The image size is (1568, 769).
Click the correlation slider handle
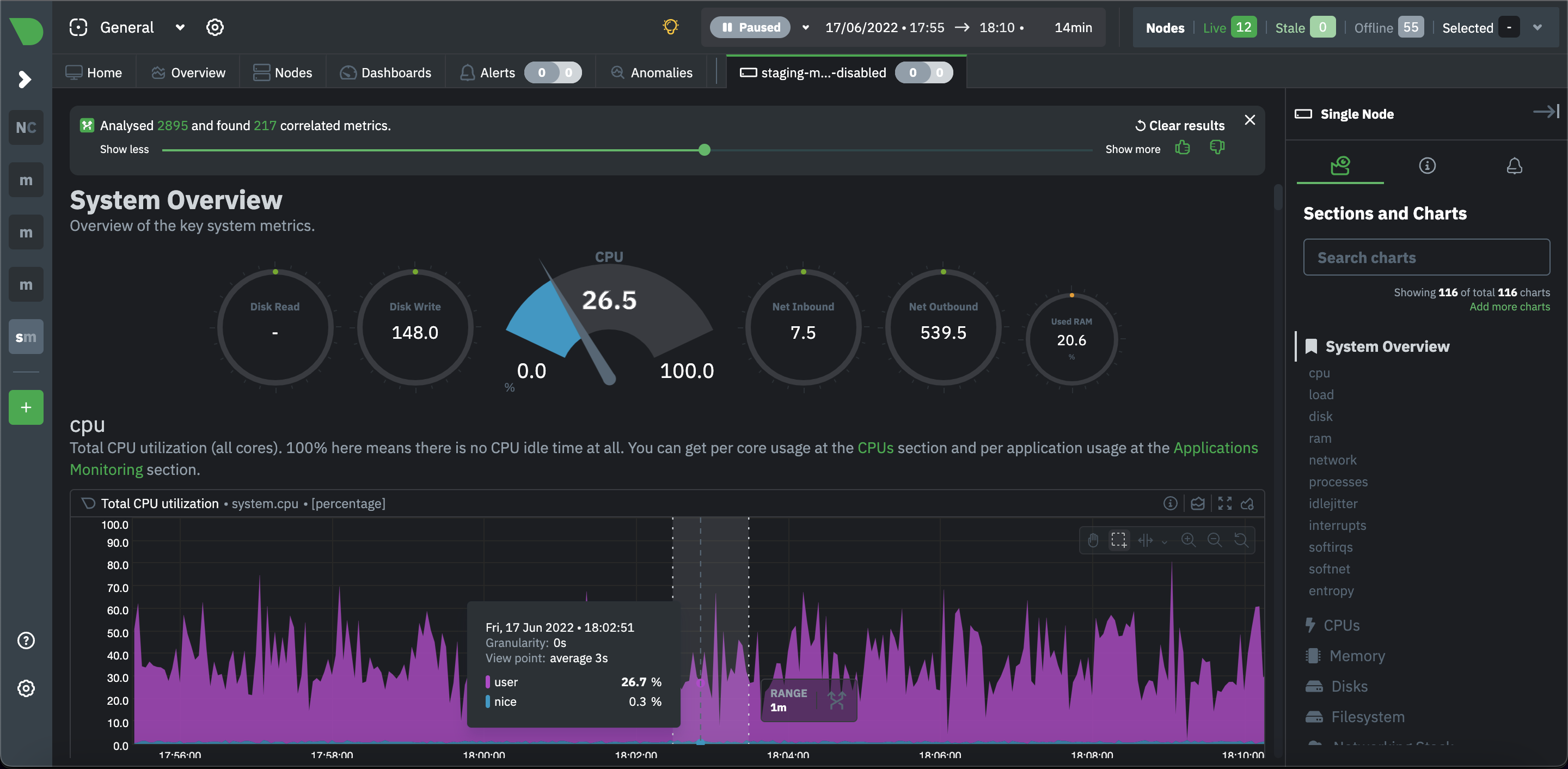[705, 150]
